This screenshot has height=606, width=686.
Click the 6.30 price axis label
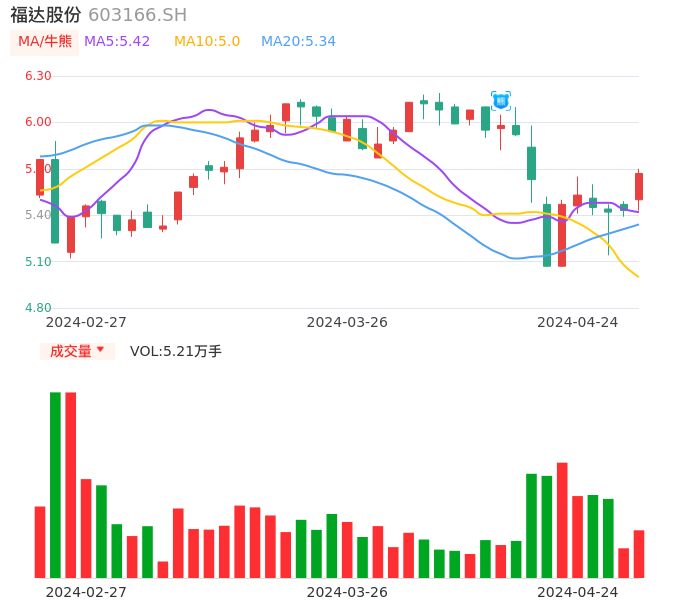[x=38, y=76]
